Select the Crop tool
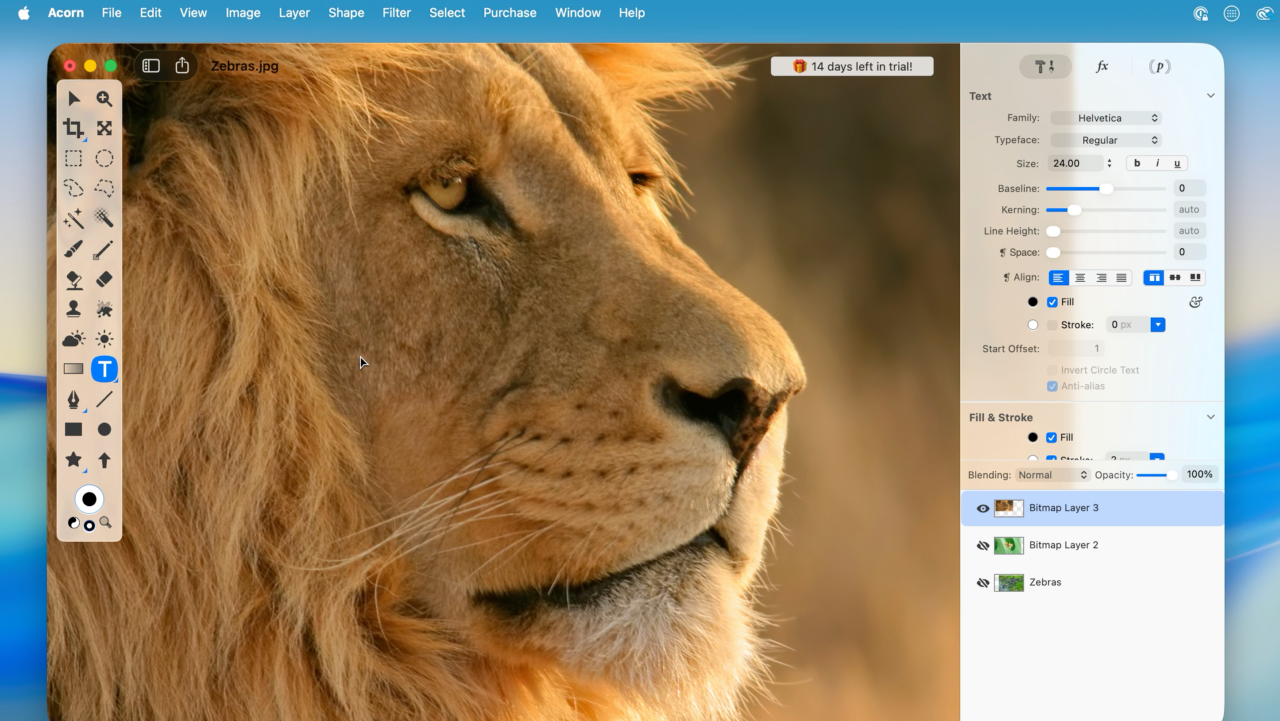 coord(74,128)
